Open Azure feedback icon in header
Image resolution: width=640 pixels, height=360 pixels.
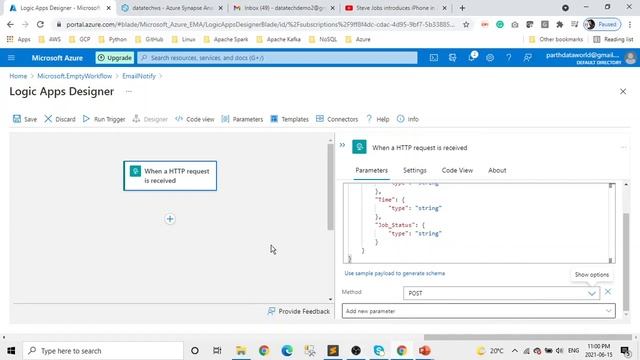[x=527, y=58]
